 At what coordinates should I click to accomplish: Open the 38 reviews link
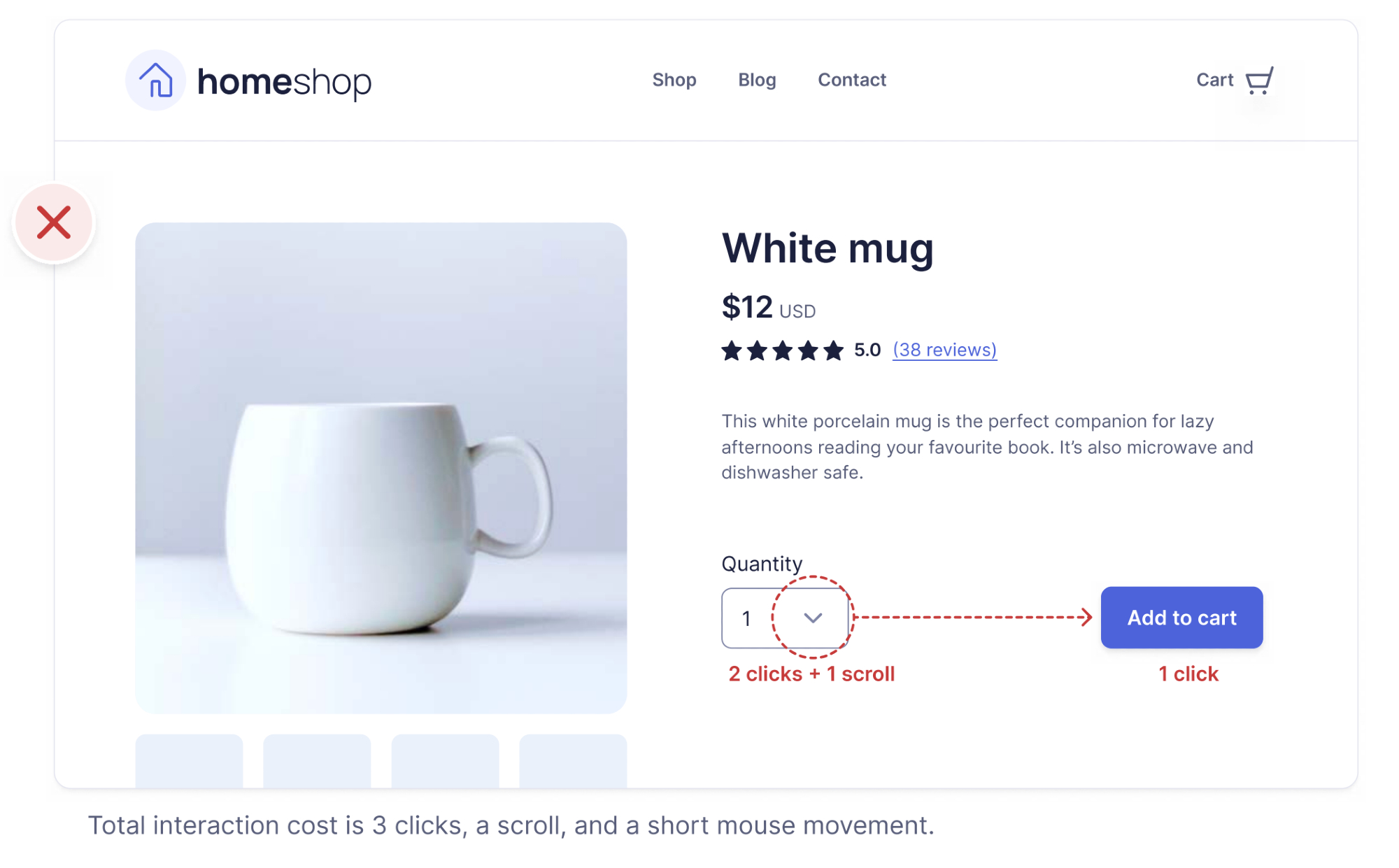944,350
